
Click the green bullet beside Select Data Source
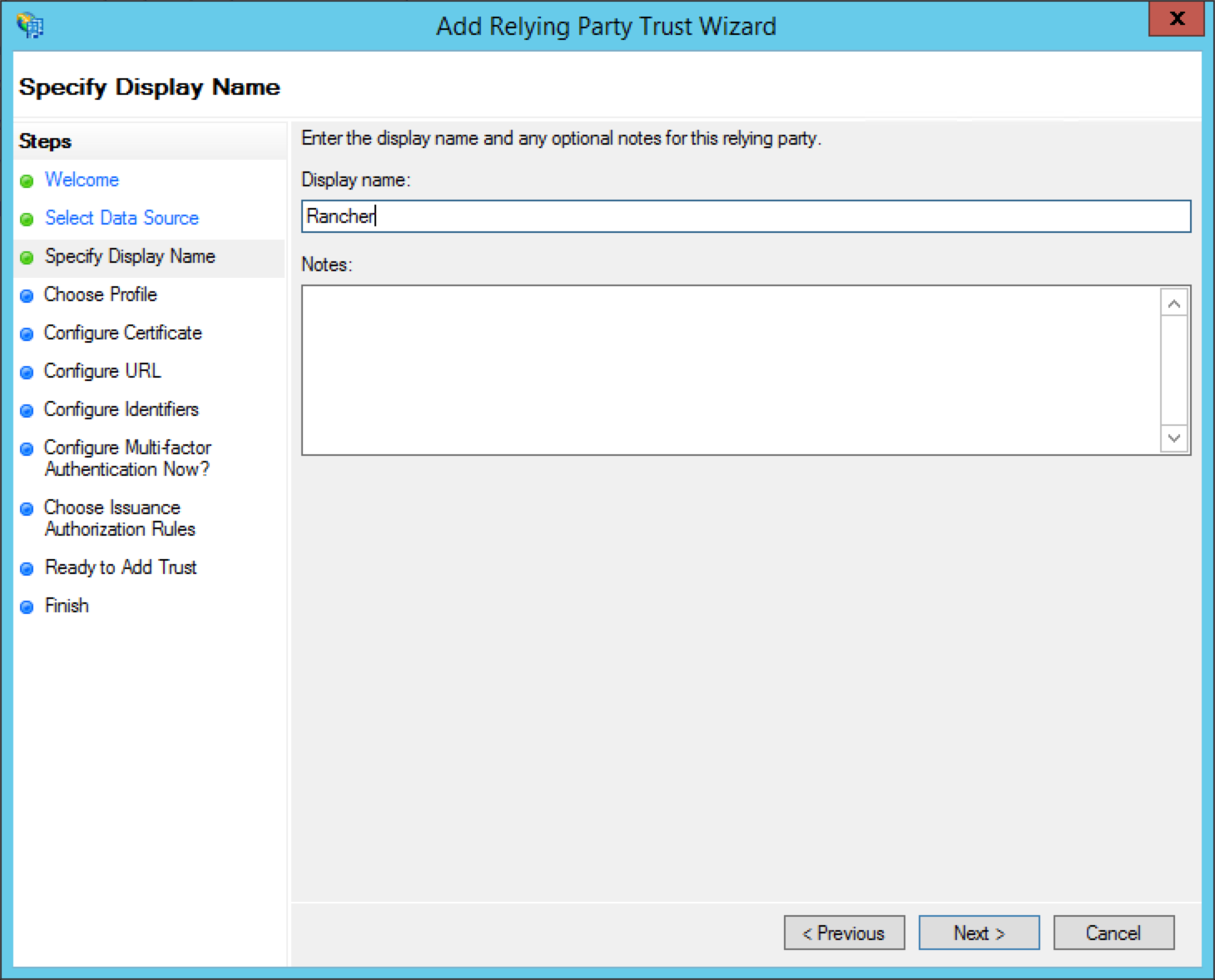27,219
